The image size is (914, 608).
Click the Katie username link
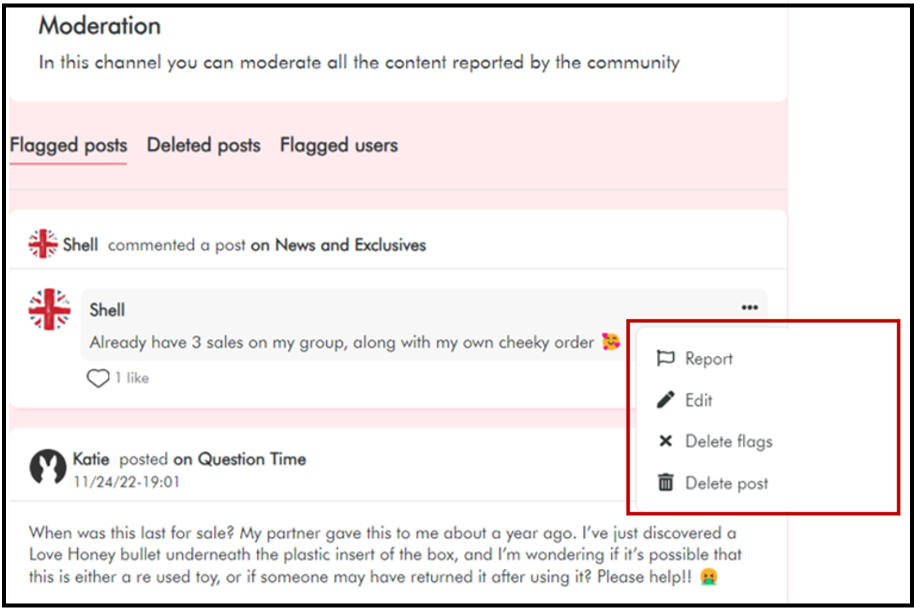[x=93, y=459]
